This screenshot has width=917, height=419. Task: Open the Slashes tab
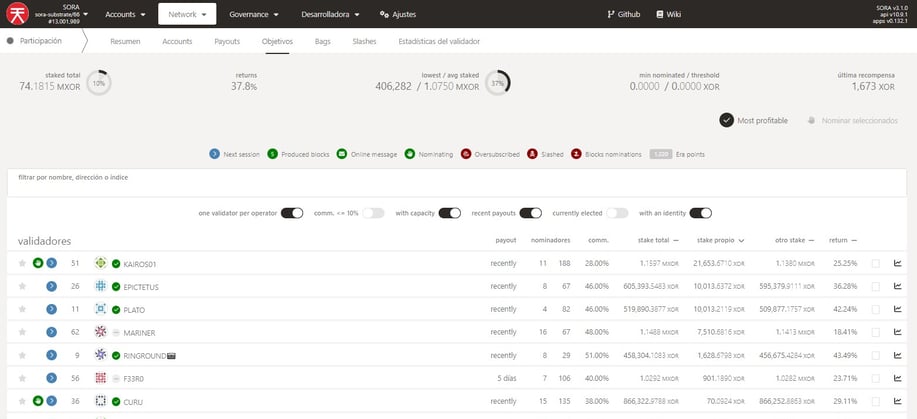click(364, 42)
